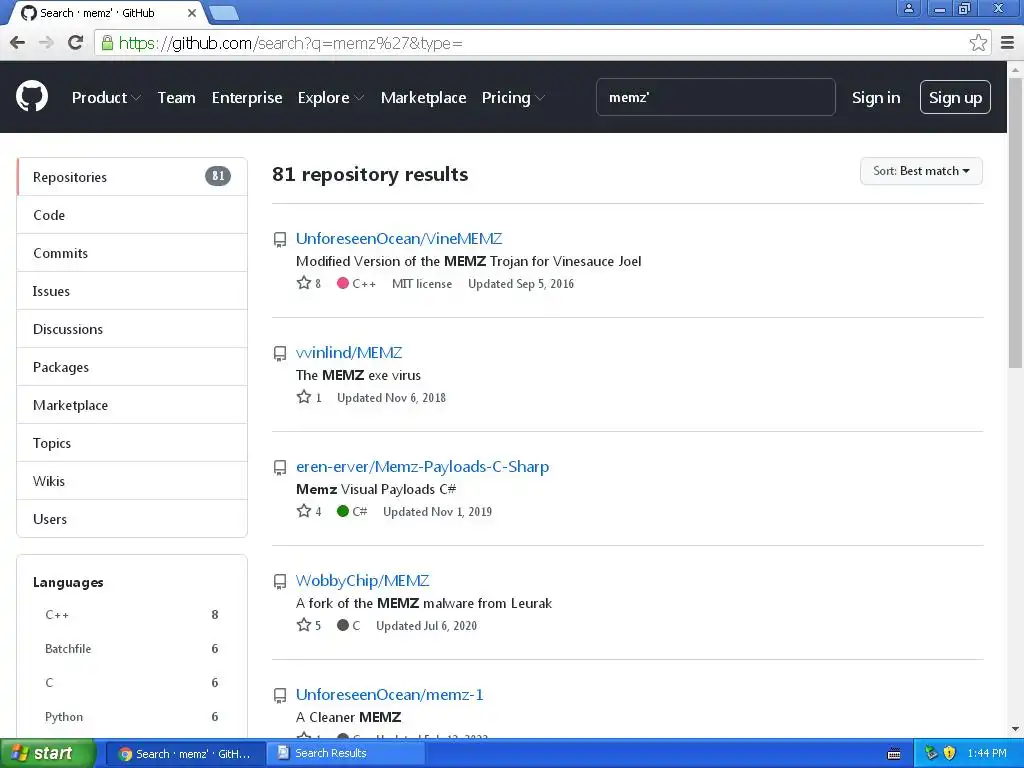
Task: Click the repo icon beside WobbyChip/MEMZ
Action: [x=280, y=581]
